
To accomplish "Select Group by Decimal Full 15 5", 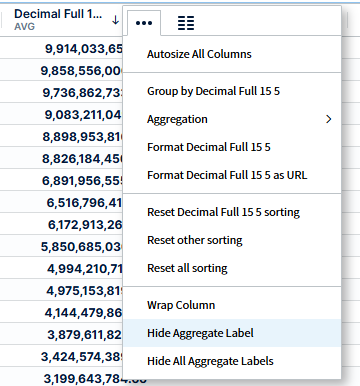I will point(232,91).
